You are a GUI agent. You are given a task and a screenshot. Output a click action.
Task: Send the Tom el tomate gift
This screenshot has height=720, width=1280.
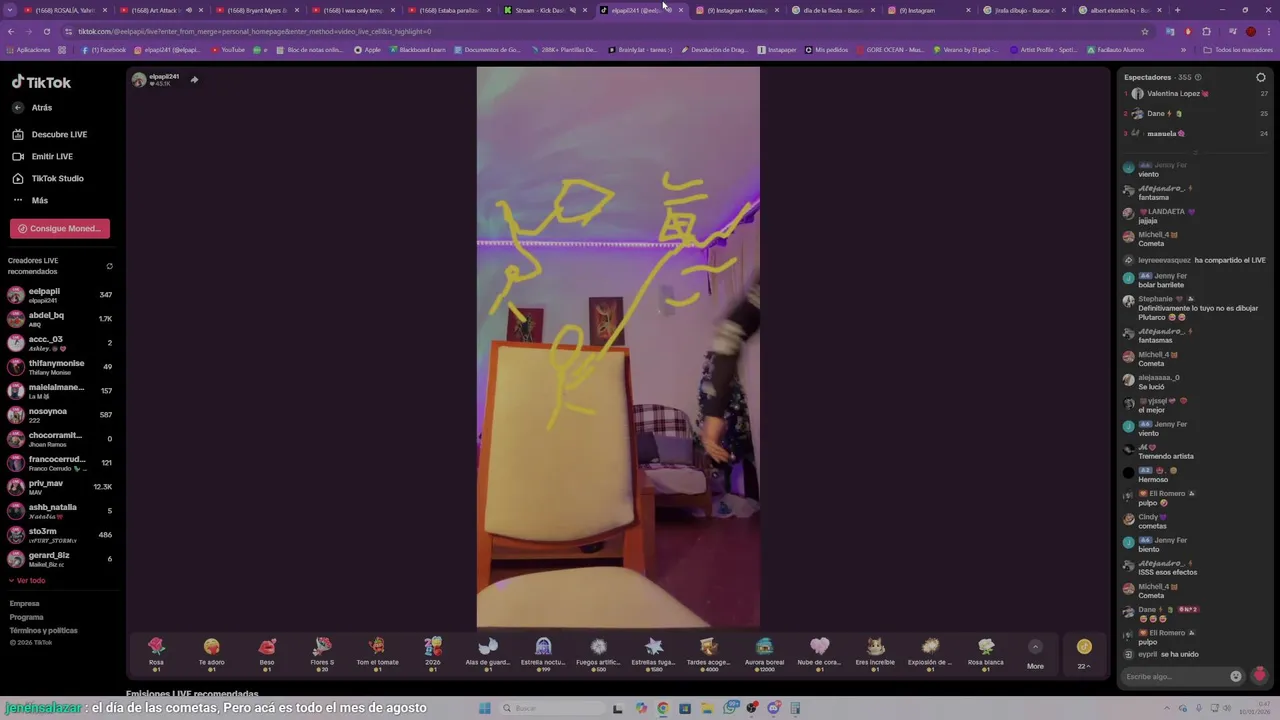(377, 654)
